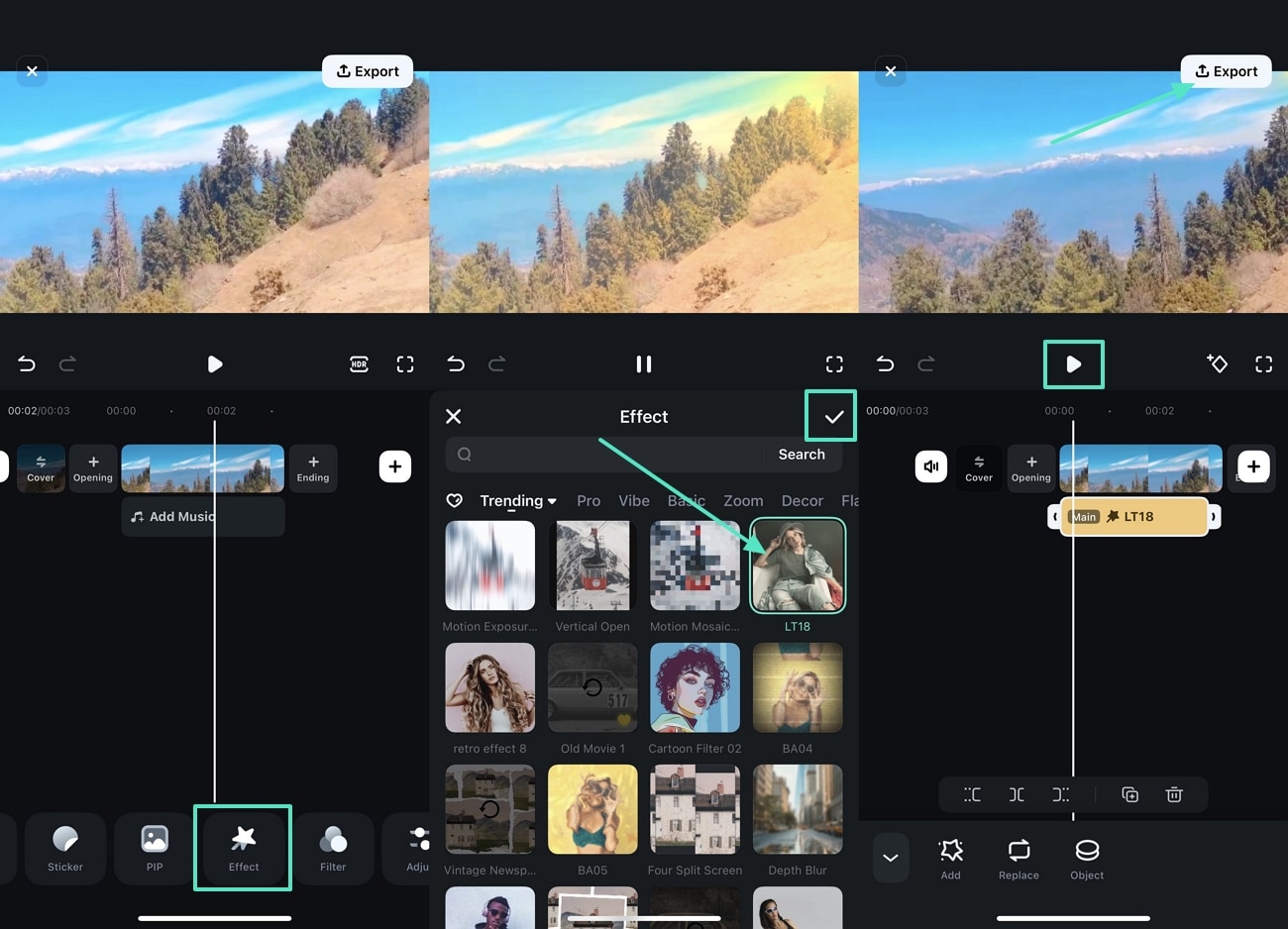Select the retro effect 8 thumbnail

pyautogui.click(x=489, y=687)
